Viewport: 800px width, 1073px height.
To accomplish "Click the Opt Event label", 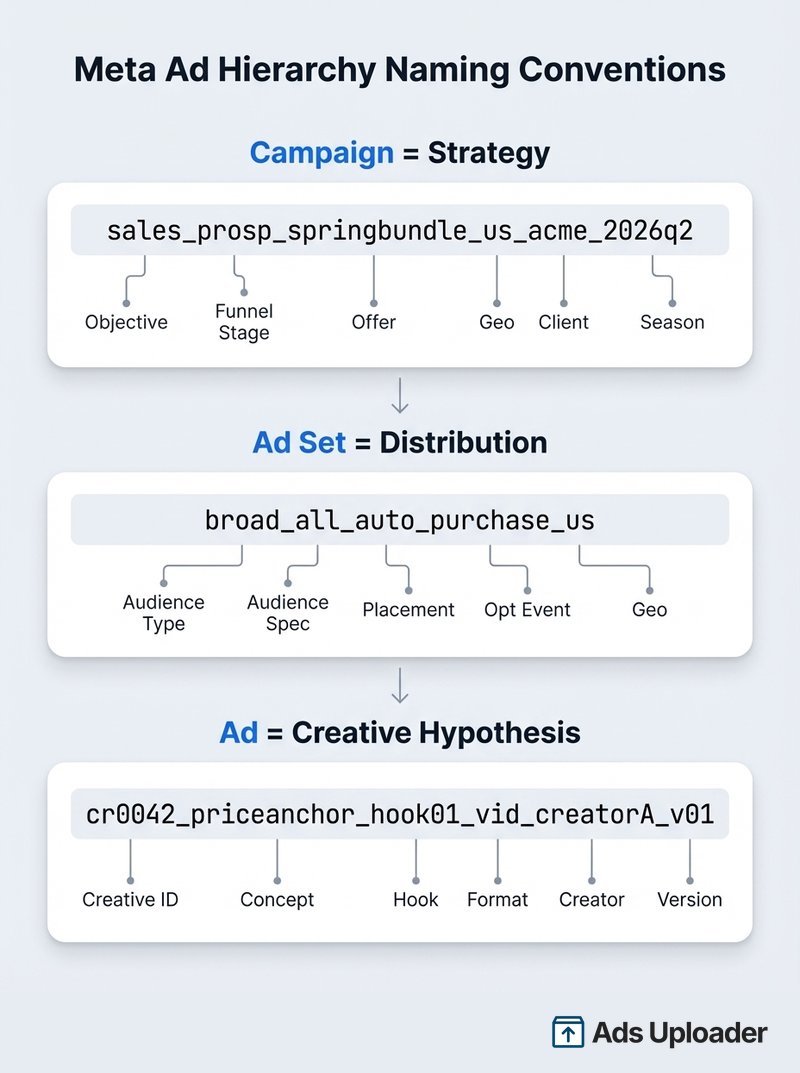I will pyautogui.click(x=527, y=610).
